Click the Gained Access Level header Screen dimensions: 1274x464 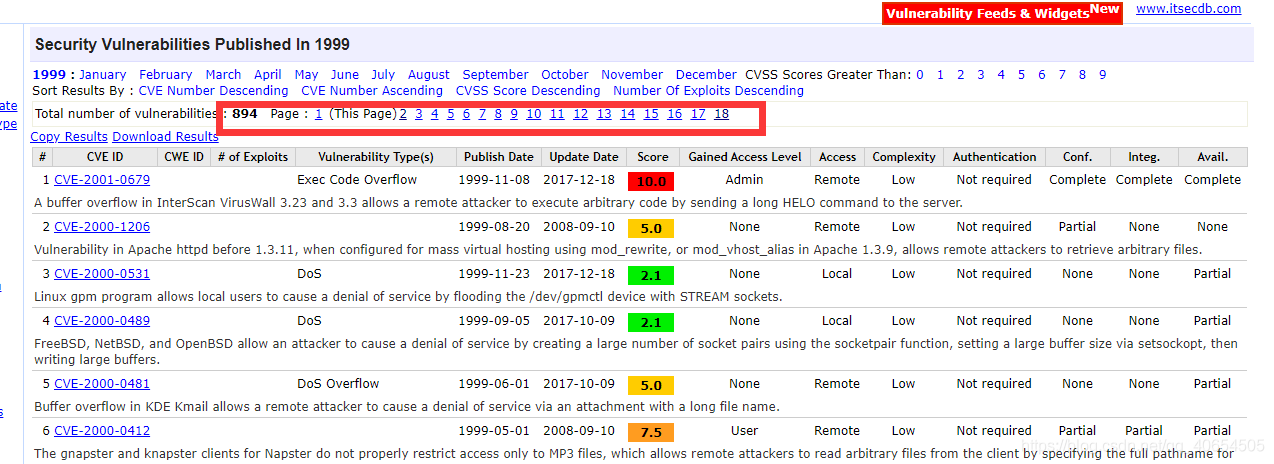[x=745, y=157]
